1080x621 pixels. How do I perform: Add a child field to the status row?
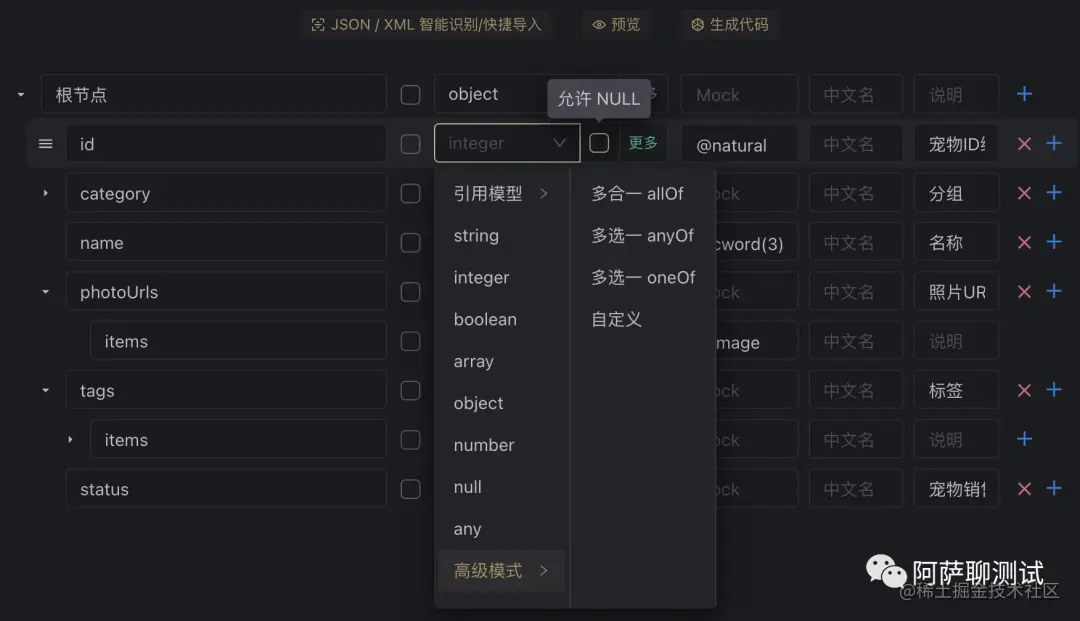coord(1052,488)
